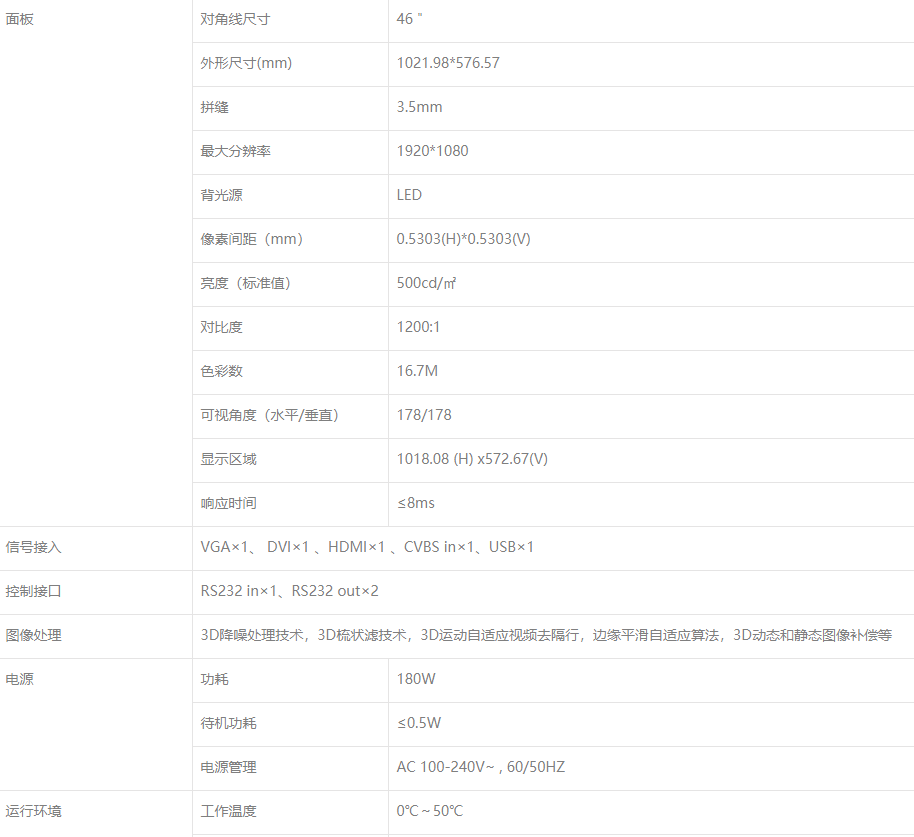Click the ≤8ms response time value

[416, 503]
